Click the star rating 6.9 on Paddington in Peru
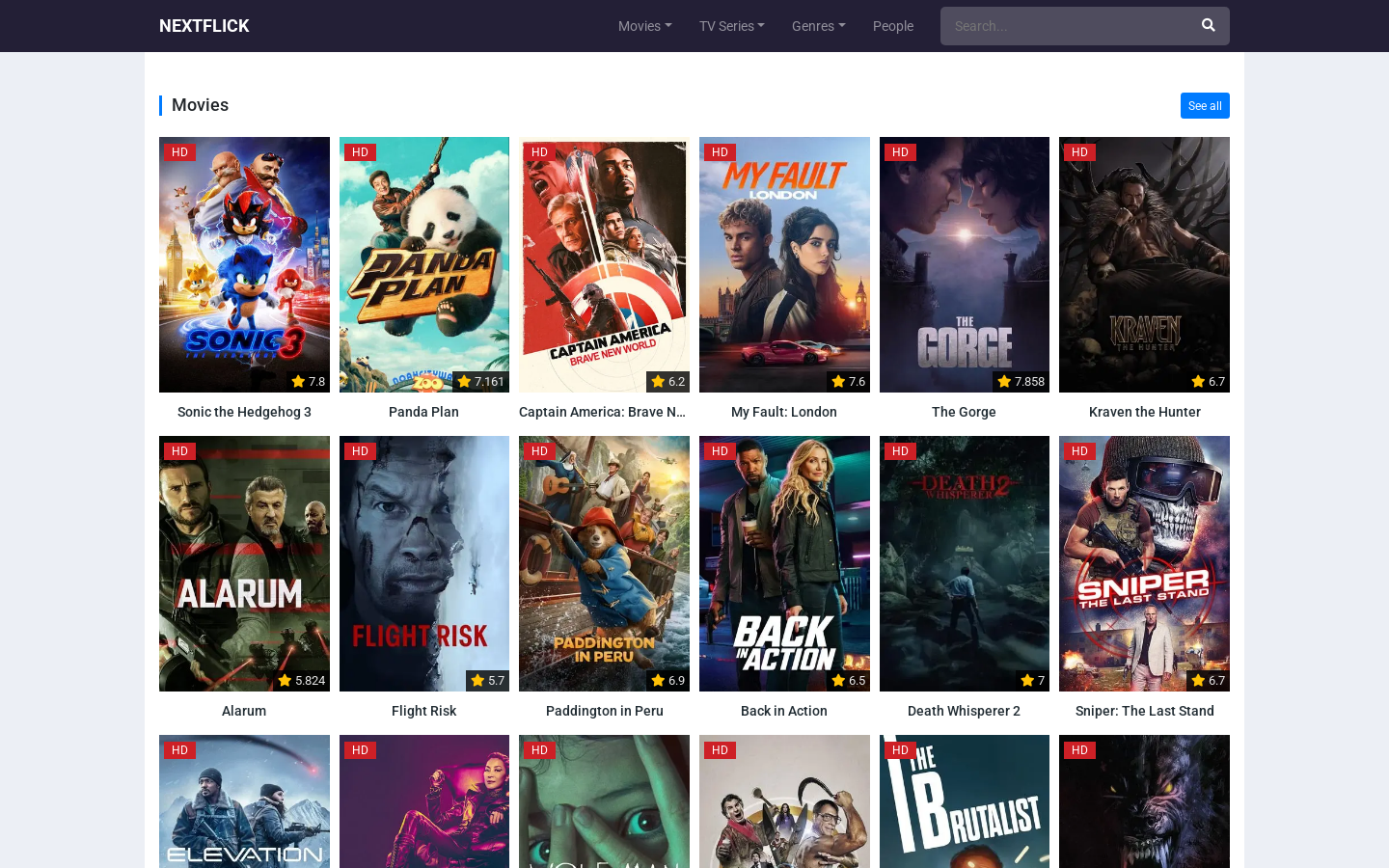 tap(667, 681)
